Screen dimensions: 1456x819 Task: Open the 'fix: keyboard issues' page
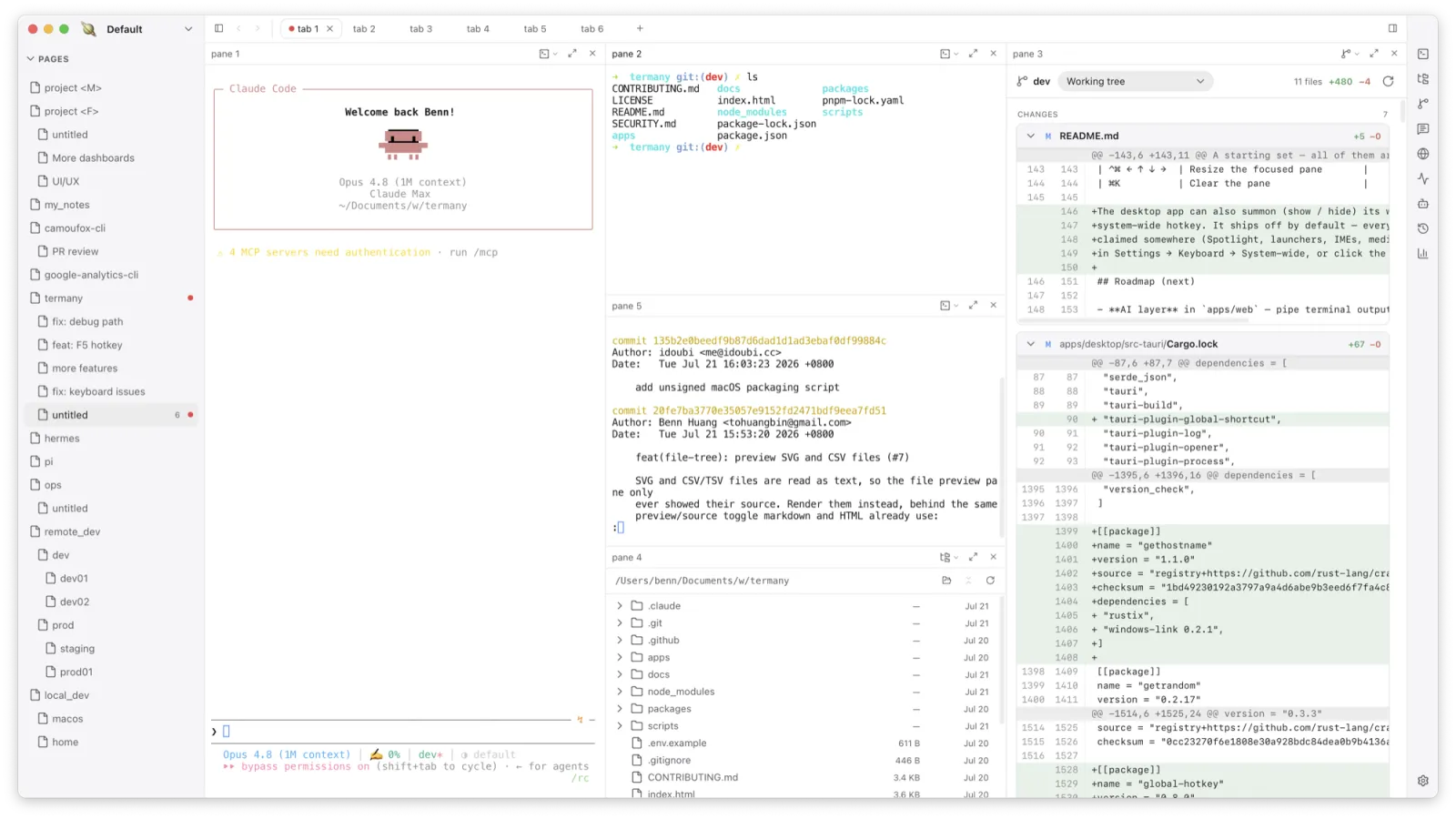tap(111, 391)
